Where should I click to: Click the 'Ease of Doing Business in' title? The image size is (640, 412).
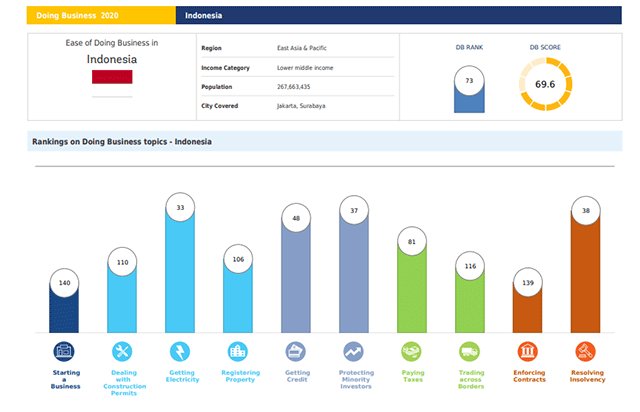[112, 43]
